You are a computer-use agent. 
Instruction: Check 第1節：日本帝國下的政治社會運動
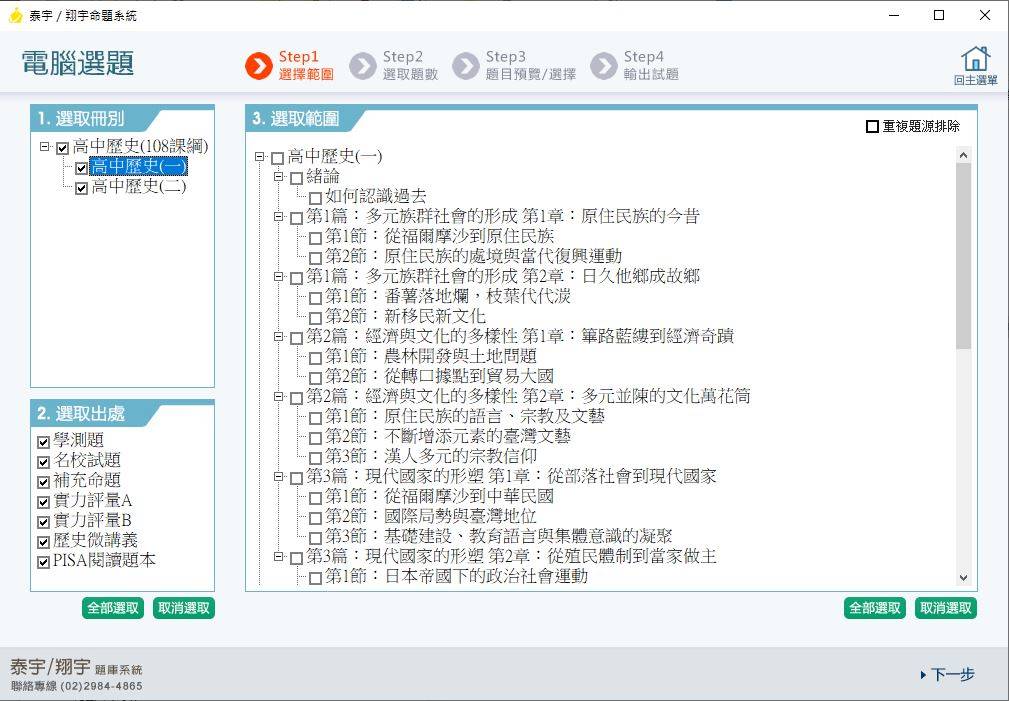pos(315,577)
